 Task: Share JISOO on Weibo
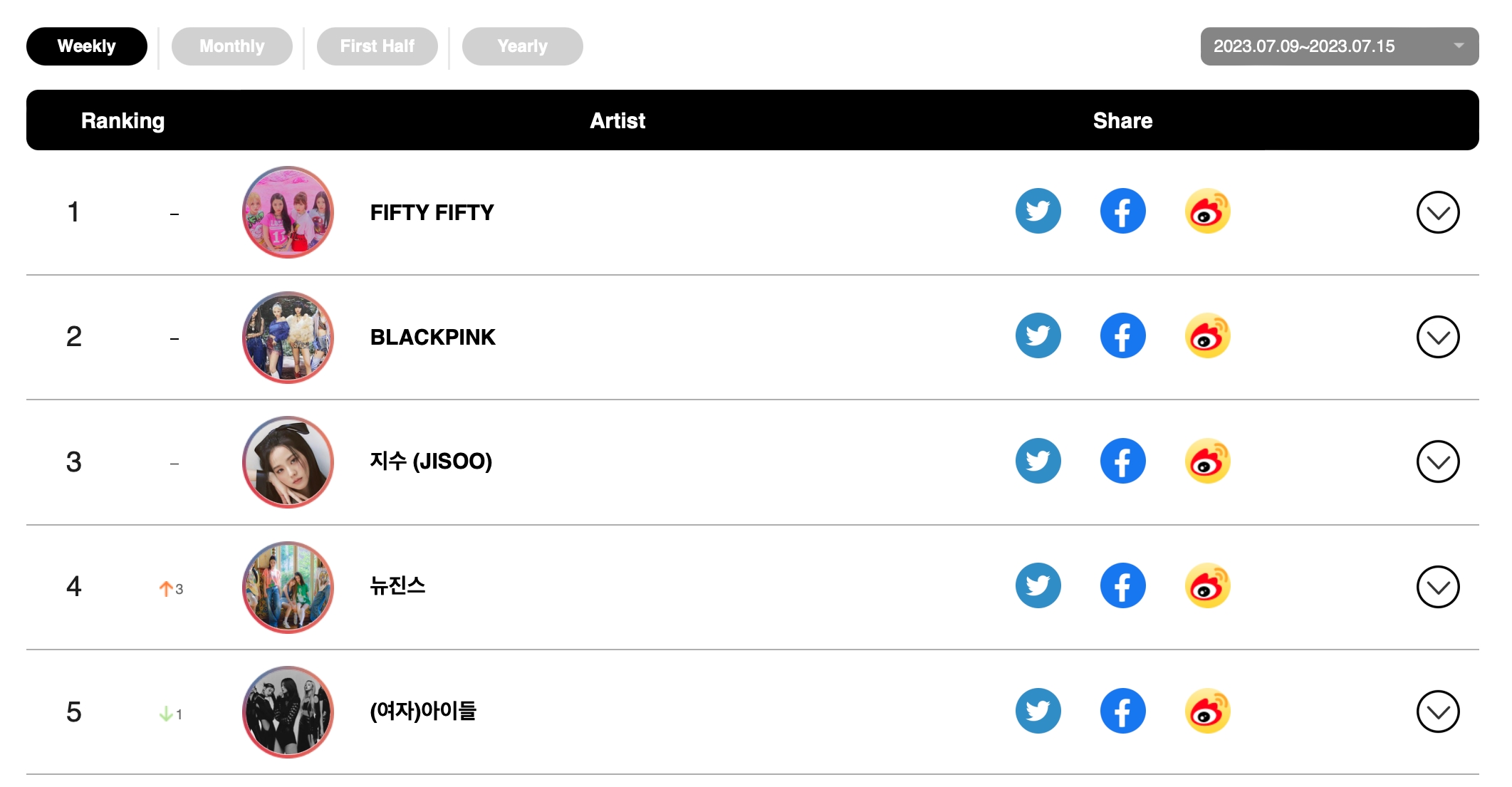(x=1207, y=461)
